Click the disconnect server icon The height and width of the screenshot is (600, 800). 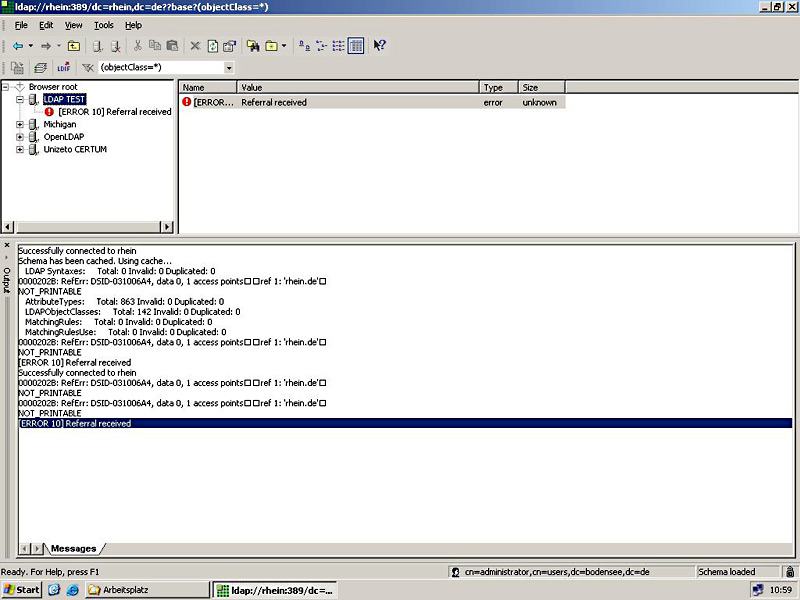(x=116, y=46)
